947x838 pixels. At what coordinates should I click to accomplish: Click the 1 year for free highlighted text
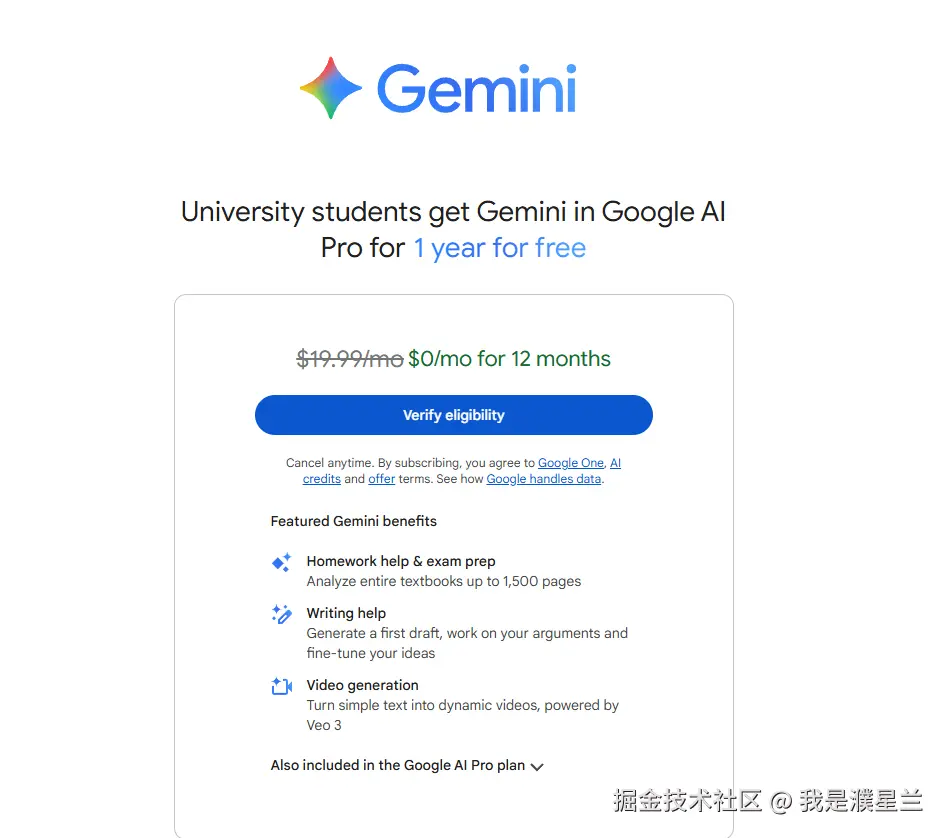(499, 248)
